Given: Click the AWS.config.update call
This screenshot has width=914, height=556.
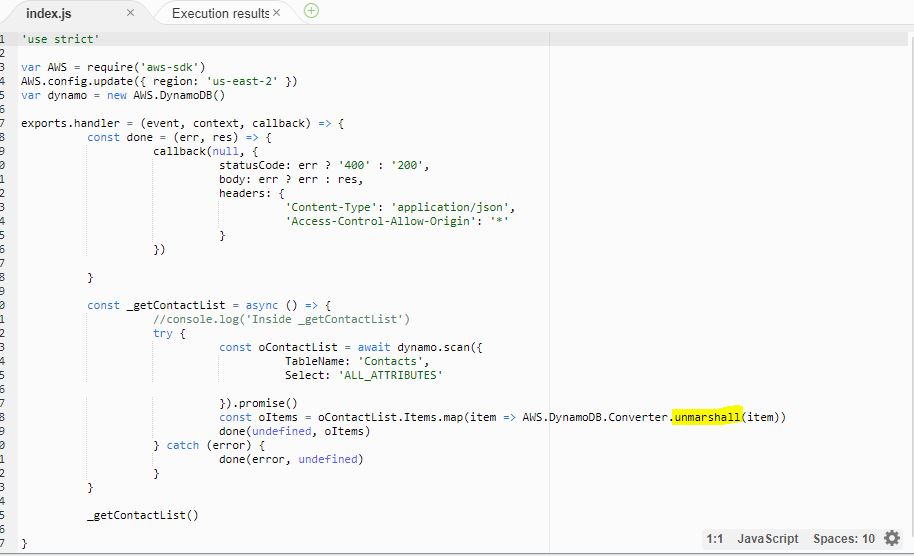Looking at the screenshot, I should pyautogui.click(x=159, y=81).
